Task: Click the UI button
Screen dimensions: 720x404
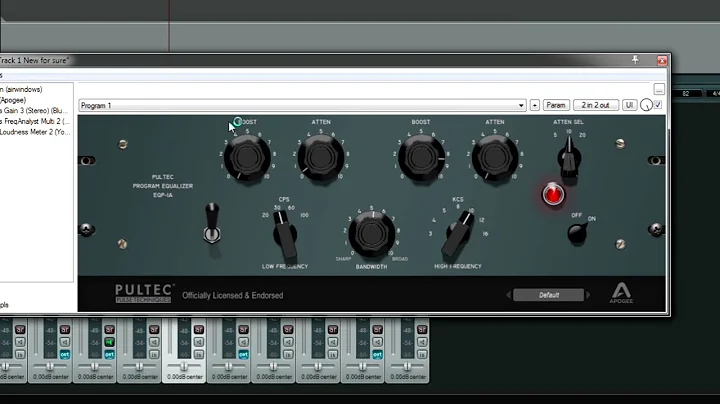Action: (629, 105)
